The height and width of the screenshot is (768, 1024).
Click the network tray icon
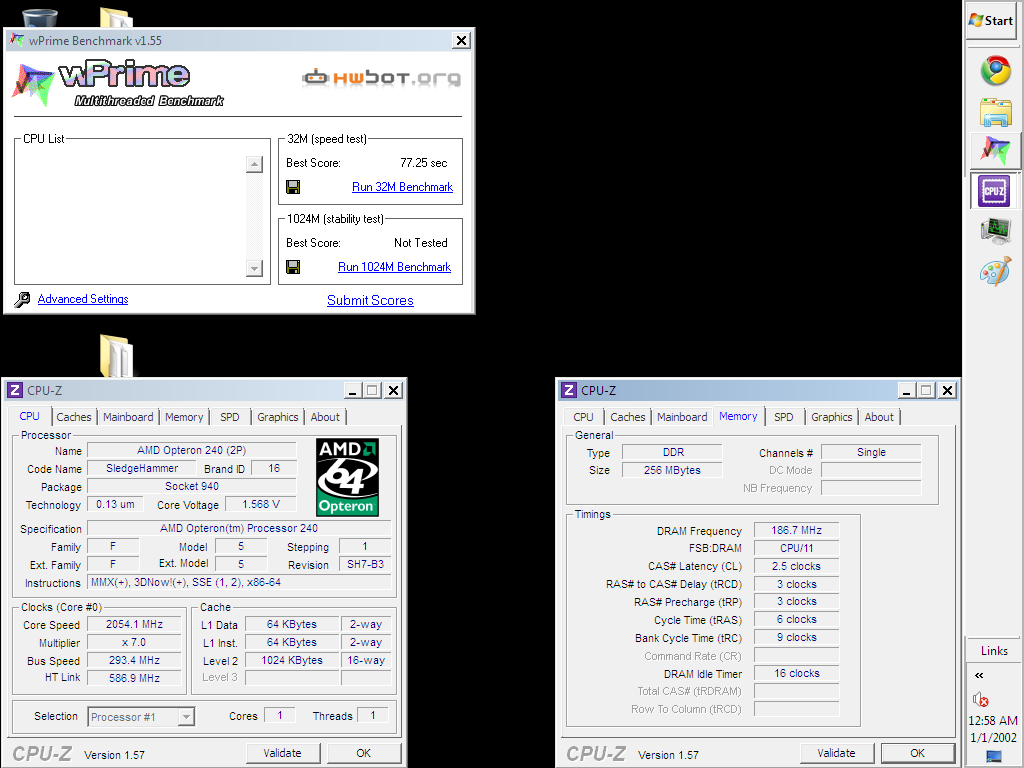coord(994,756)
